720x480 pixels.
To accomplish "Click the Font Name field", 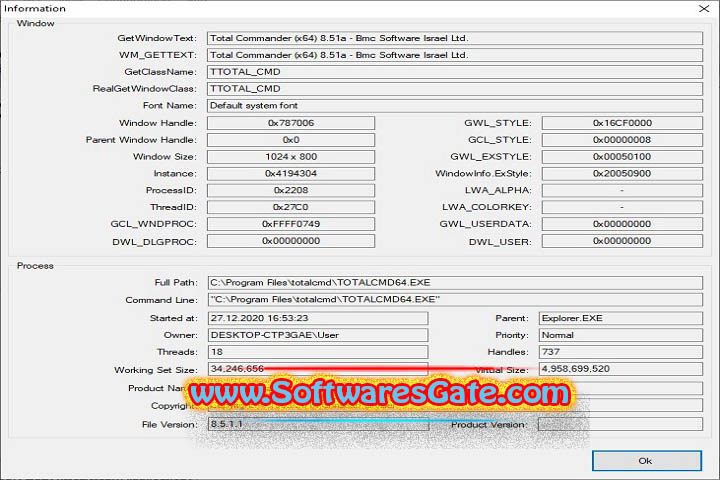I will (455, 106).
